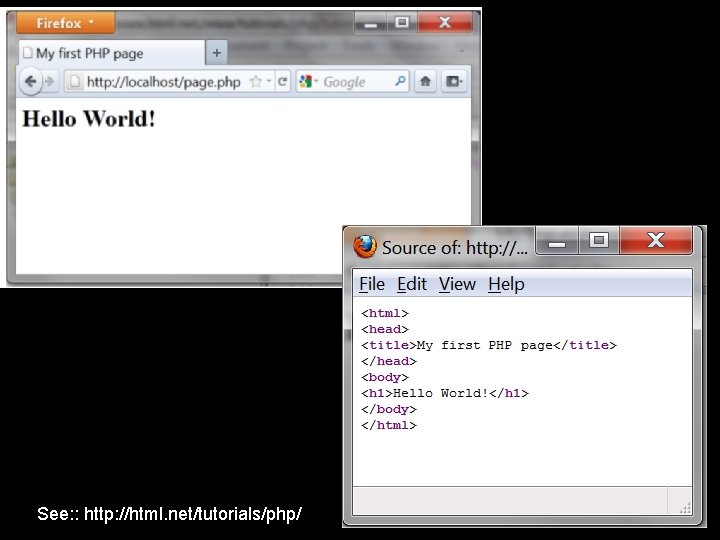This screenshot has width=720, height=540.
Task: Click the resize grip in Source window corner
Action: (685, 507)
